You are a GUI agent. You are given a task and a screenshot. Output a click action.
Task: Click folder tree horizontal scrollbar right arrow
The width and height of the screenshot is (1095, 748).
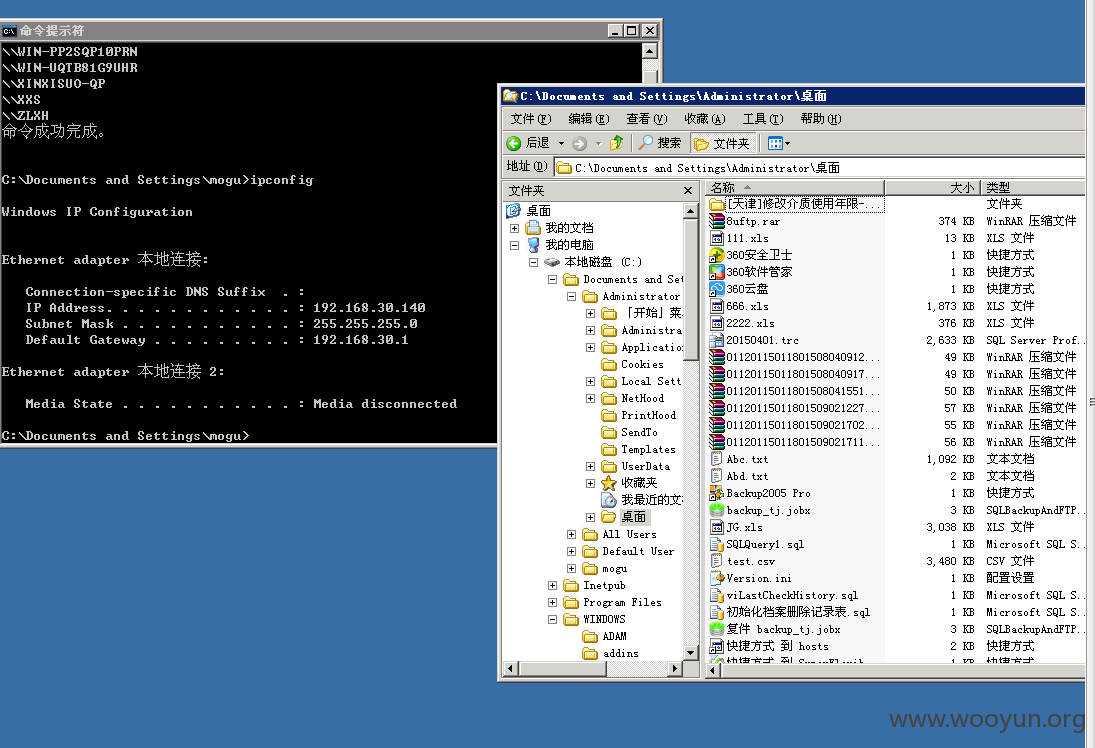[x=675, y=668]
